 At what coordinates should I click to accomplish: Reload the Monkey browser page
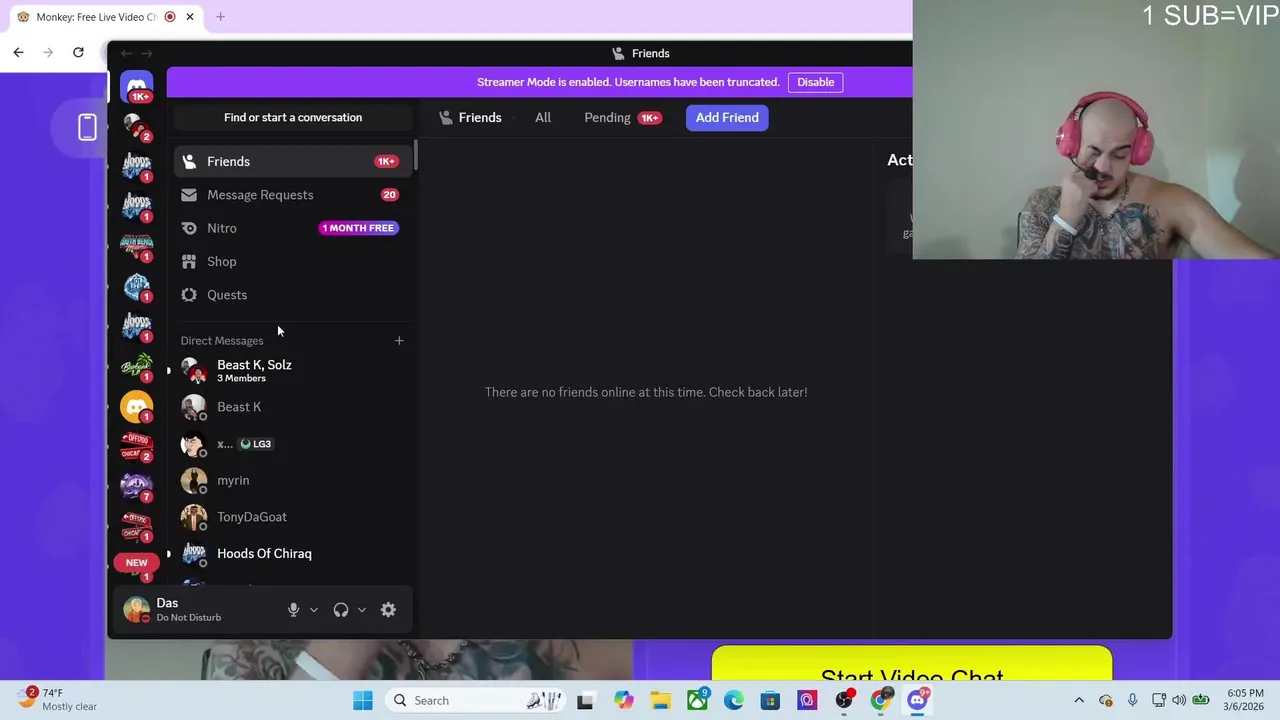click(78, 52)
